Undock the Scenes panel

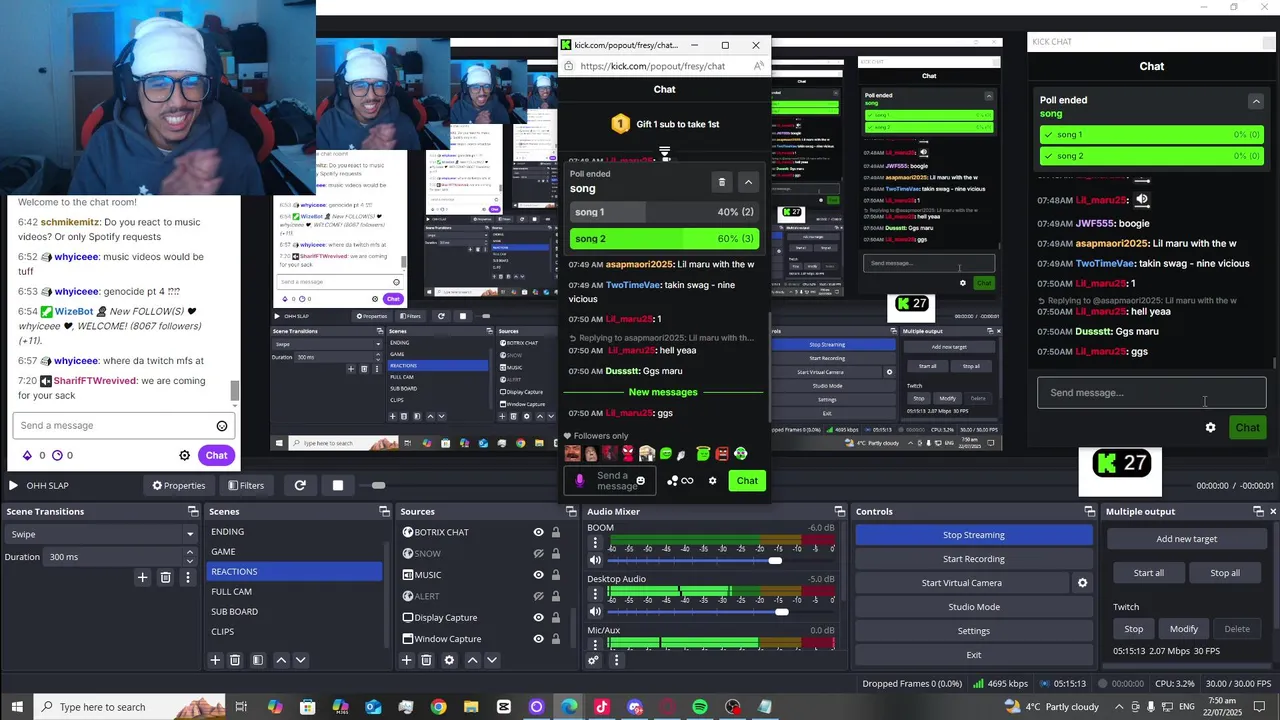(384, 511)
